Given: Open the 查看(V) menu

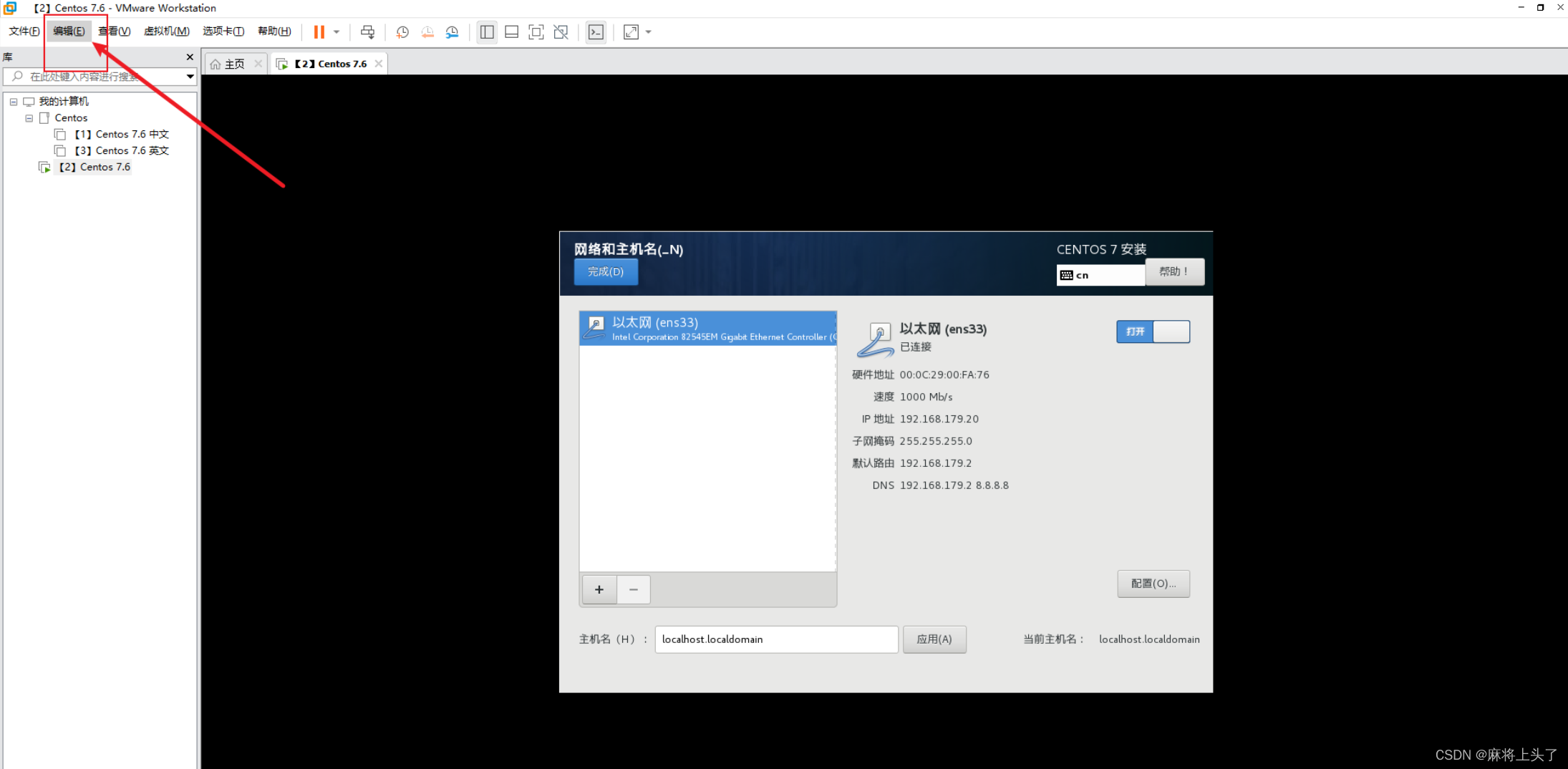Looking at the screenshot, I should coord(114,31).
